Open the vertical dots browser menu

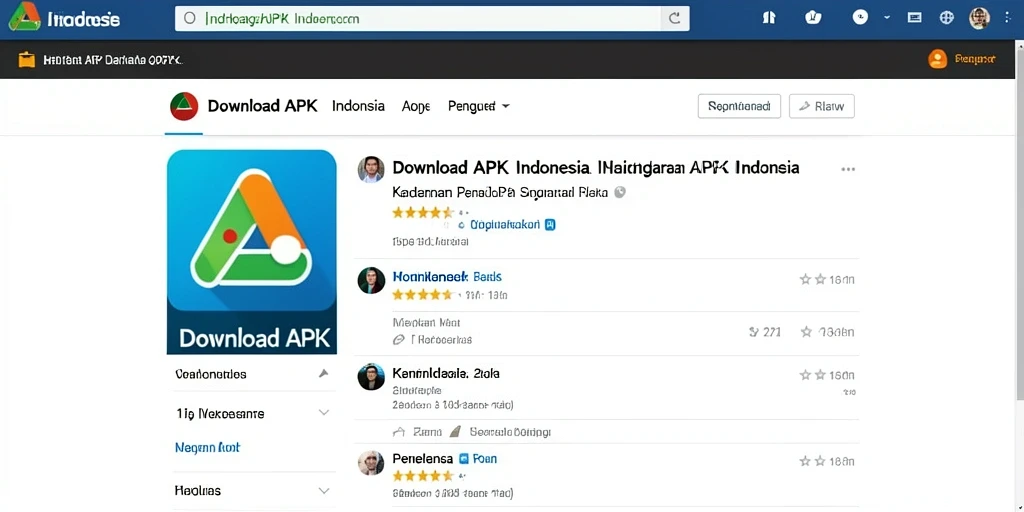[x=1007, y=18]
